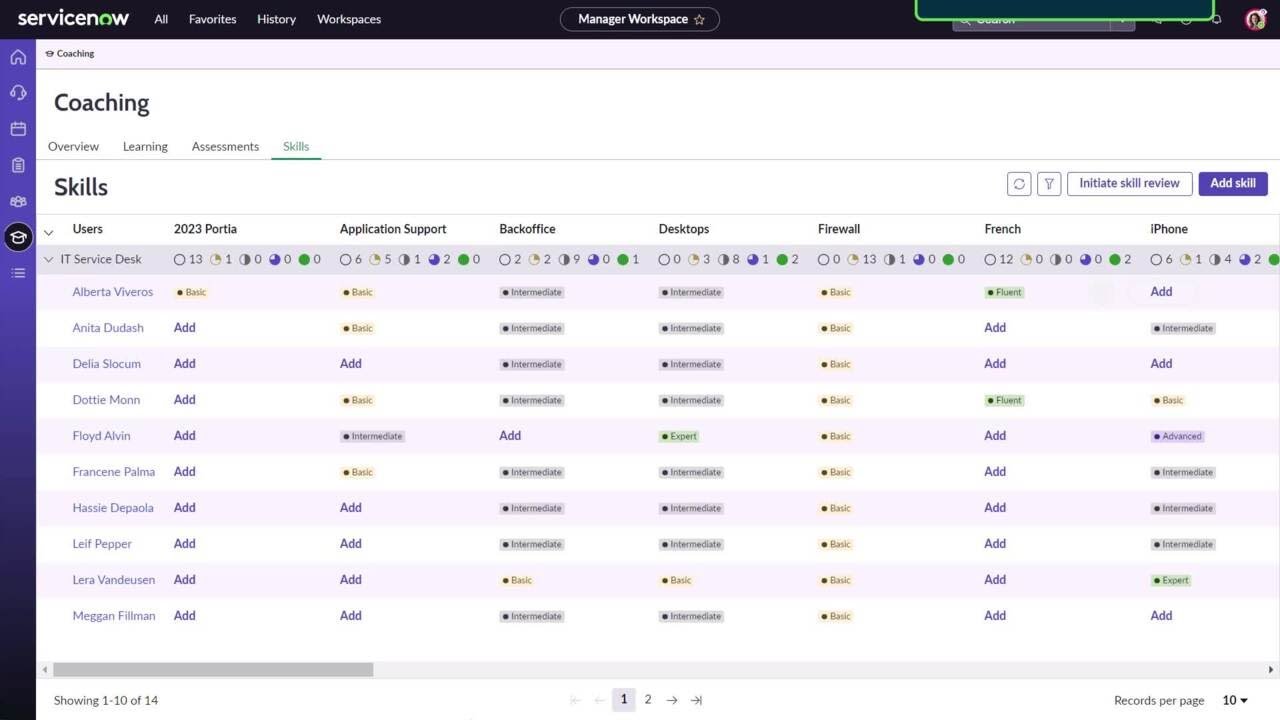Refresh the Skills list
This screenshot has width=1280, height=720.
pos(1018,183)
